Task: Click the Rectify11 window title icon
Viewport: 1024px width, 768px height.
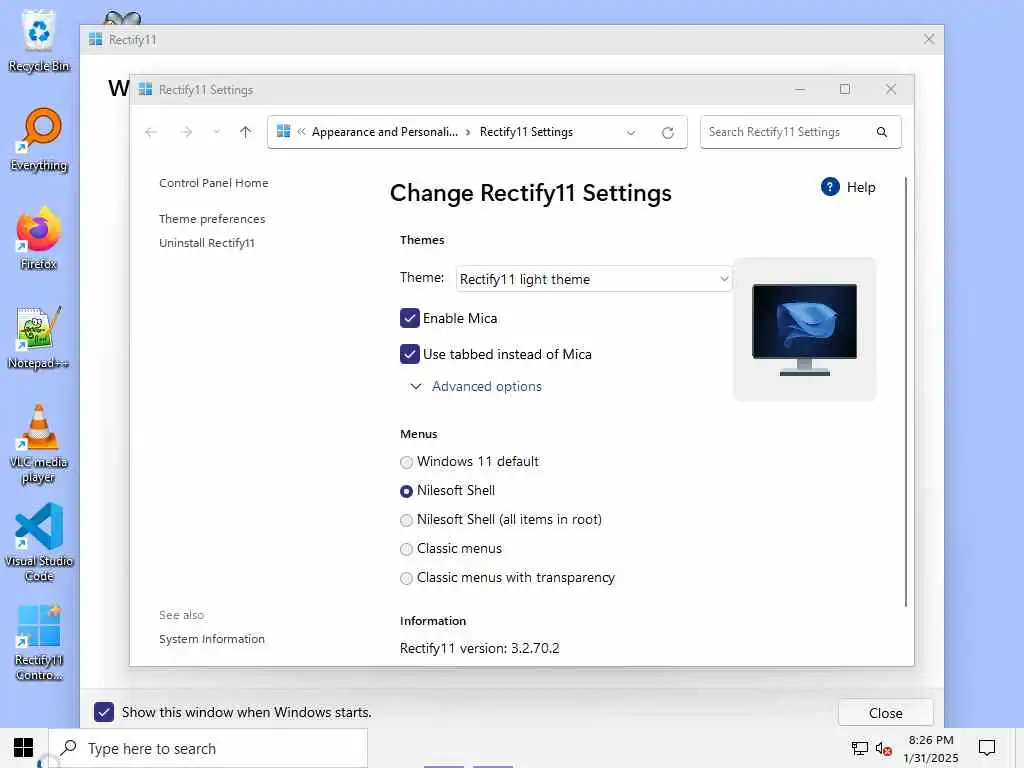Action: click(x=95, y=39)
